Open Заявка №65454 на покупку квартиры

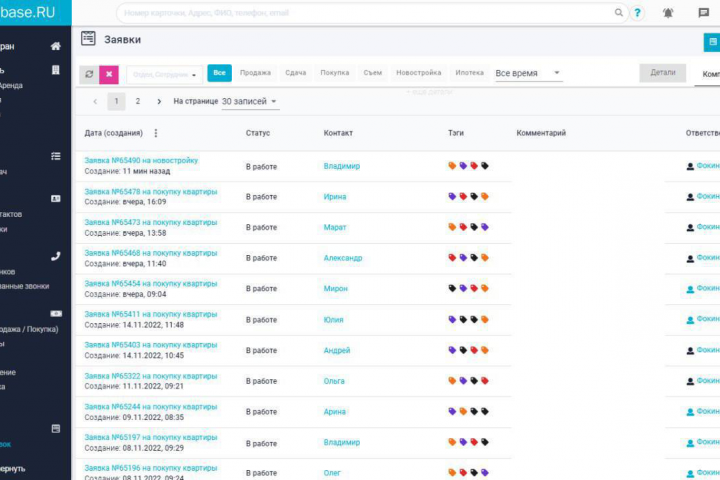151,284
